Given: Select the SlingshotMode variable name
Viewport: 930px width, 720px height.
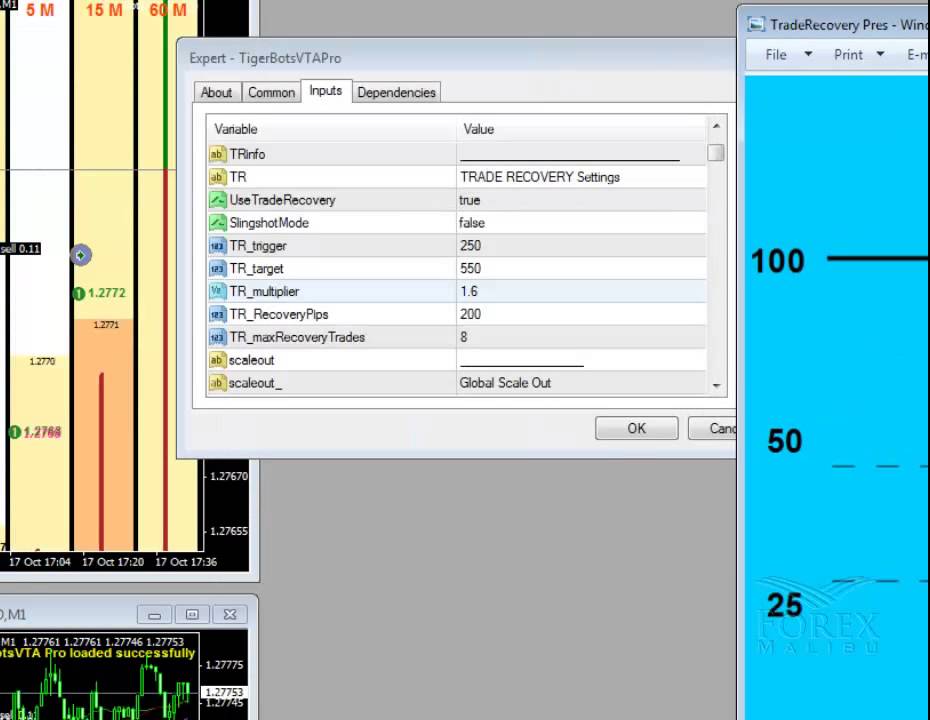Looking at the screenshot, I should [269, 223].
